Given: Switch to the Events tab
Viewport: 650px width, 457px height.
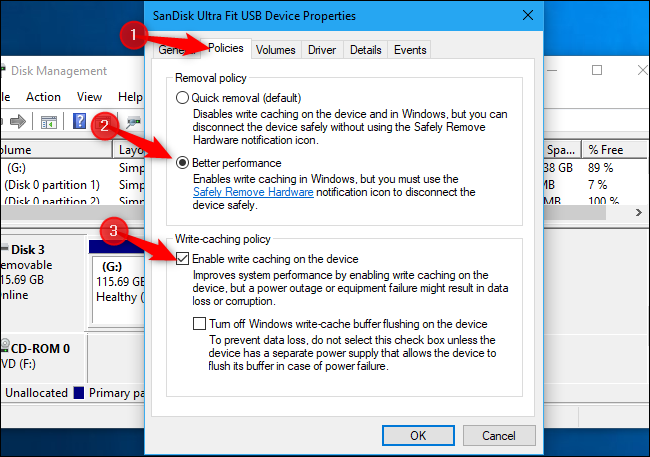Looking at the screenshot, I should [410, 50].
